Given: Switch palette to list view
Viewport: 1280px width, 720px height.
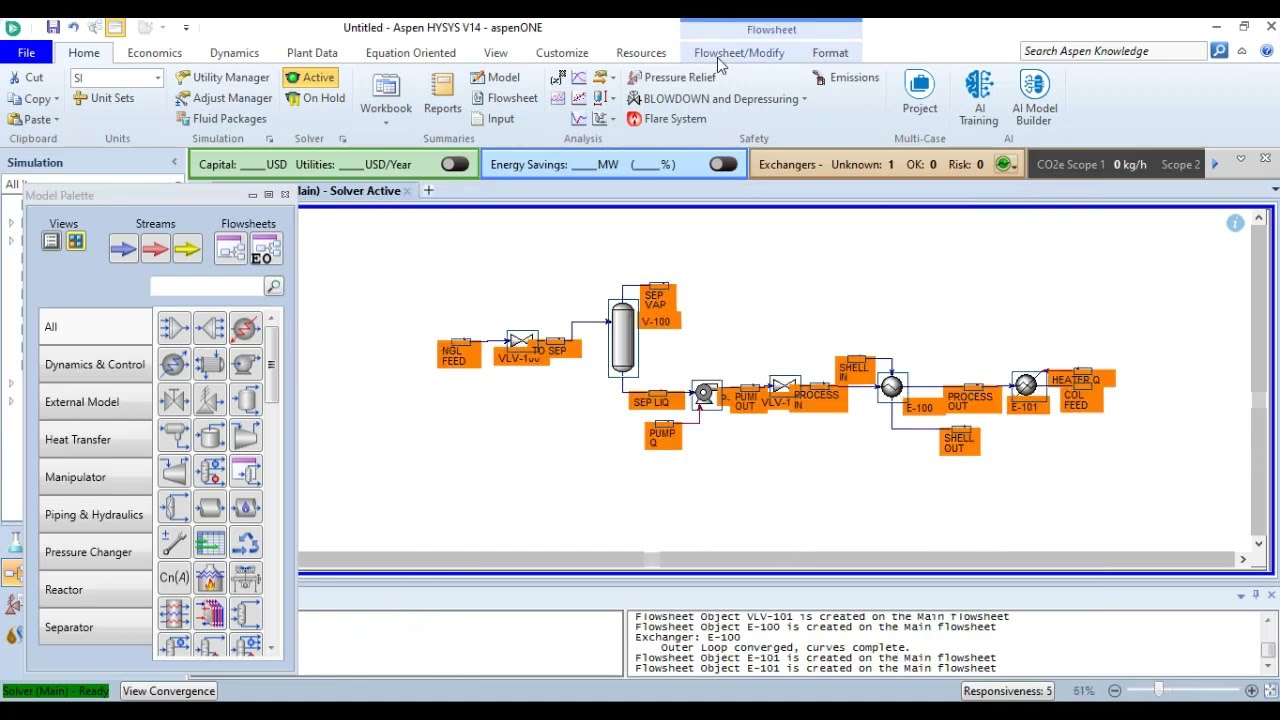Looking at the screenshot, I should click(x=51, y=241).
